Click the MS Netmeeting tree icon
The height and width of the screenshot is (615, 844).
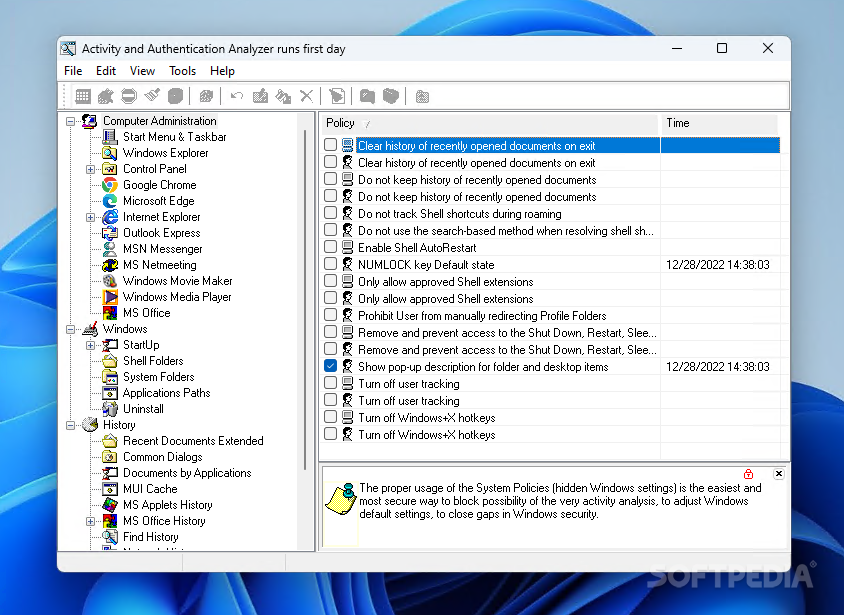click(110, 265)
